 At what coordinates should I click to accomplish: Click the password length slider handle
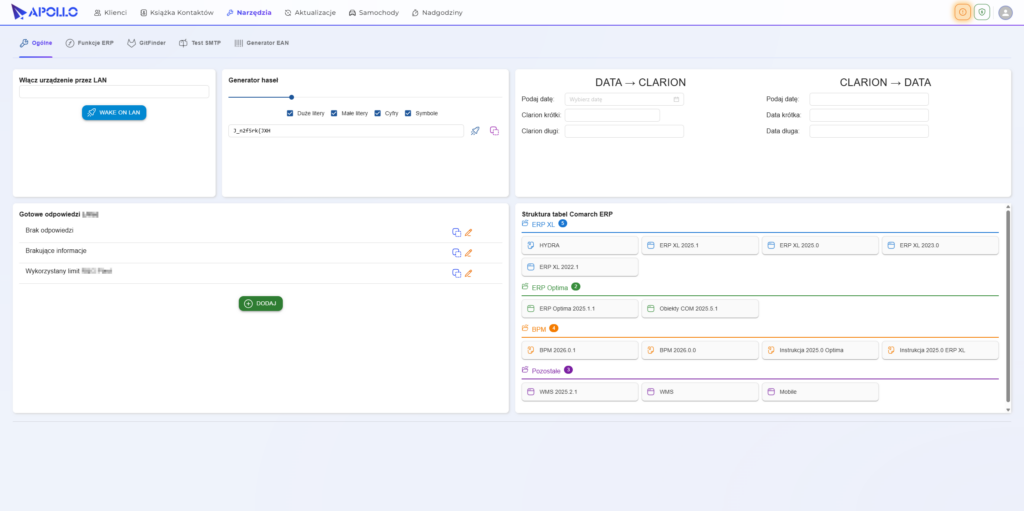click(x=291, y=97)
